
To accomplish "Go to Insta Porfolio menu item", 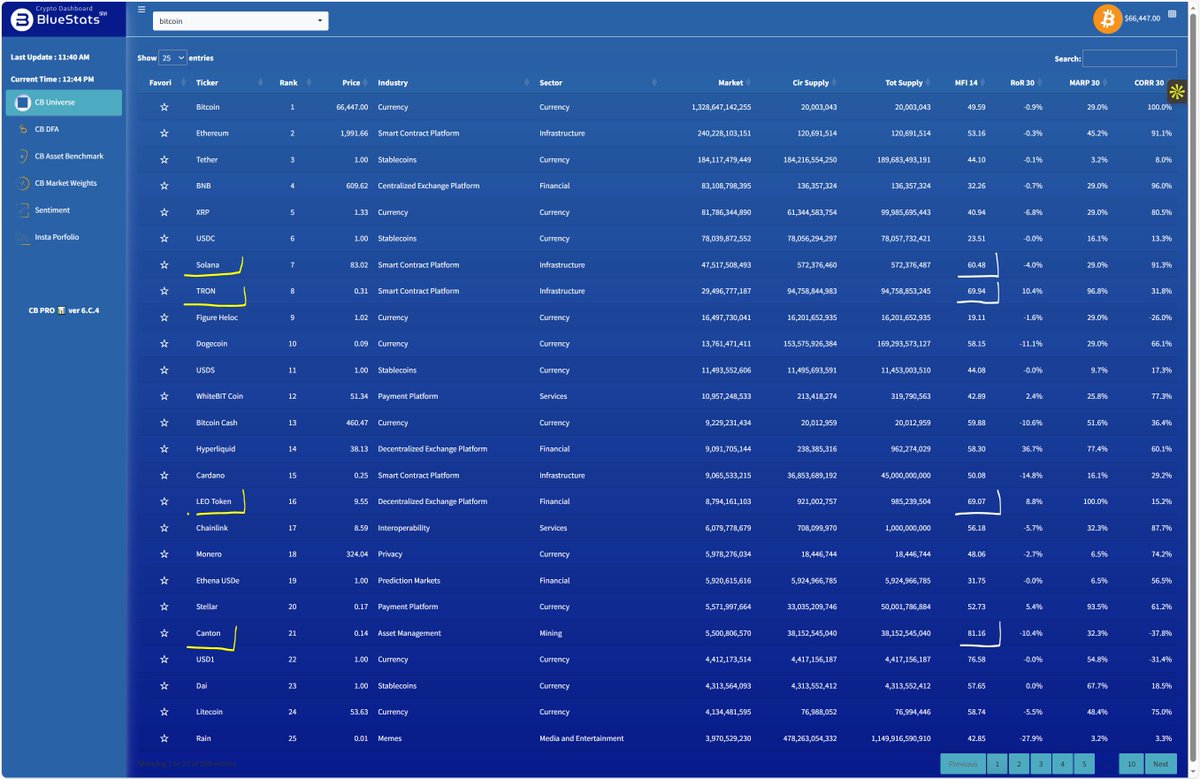I will pos(56,237).
